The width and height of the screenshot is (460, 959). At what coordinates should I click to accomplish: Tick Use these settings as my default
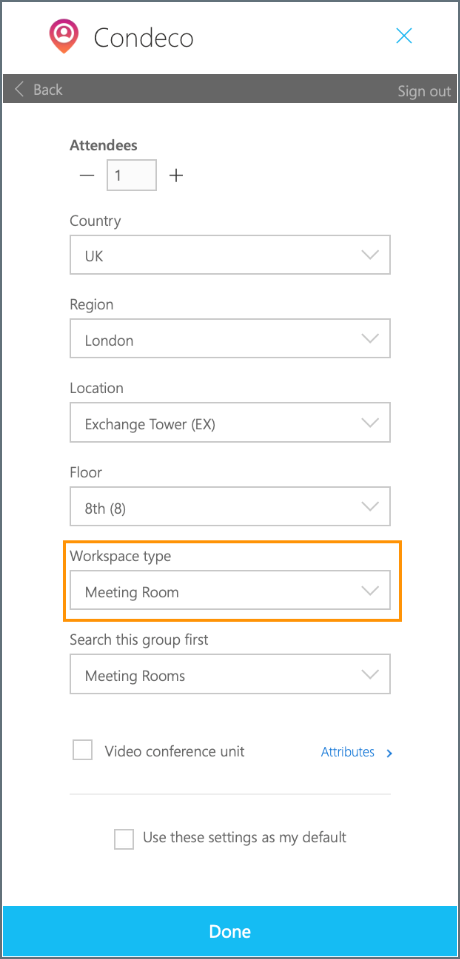pyautogui.click(x=124, y=839)
